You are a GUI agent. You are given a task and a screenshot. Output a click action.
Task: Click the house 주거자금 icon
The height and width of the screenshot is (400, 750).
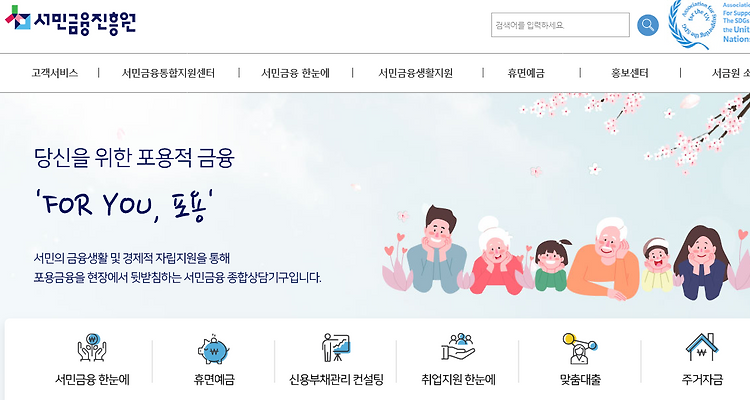click(x=702, y=347)
